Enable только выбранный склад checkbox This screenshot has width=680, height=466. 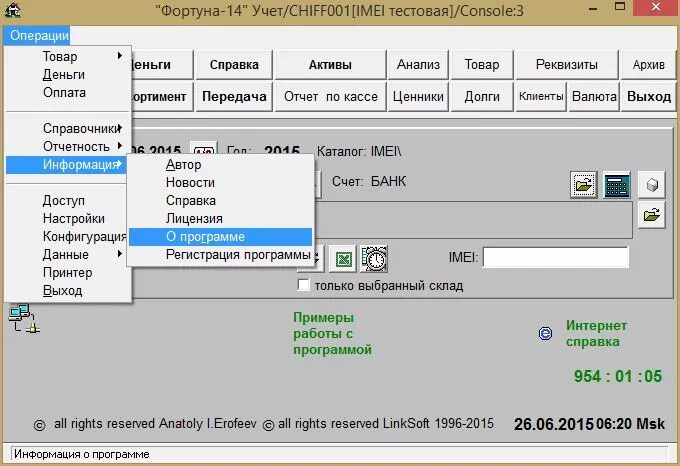tap(303, 285)
